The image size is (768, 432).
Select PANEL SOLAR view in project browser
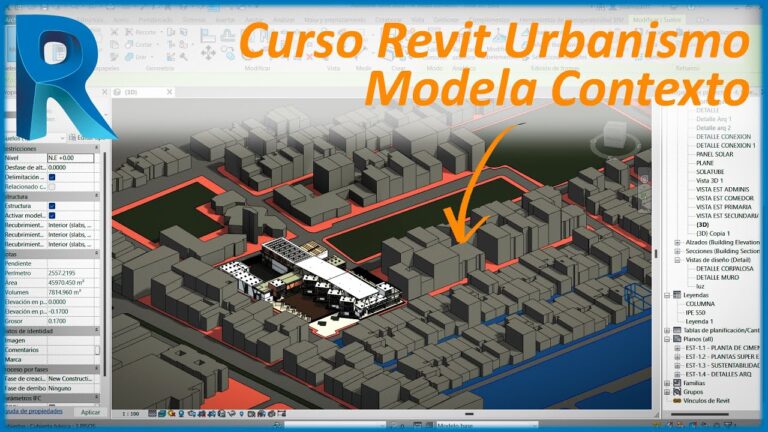(x=715, y=154)
